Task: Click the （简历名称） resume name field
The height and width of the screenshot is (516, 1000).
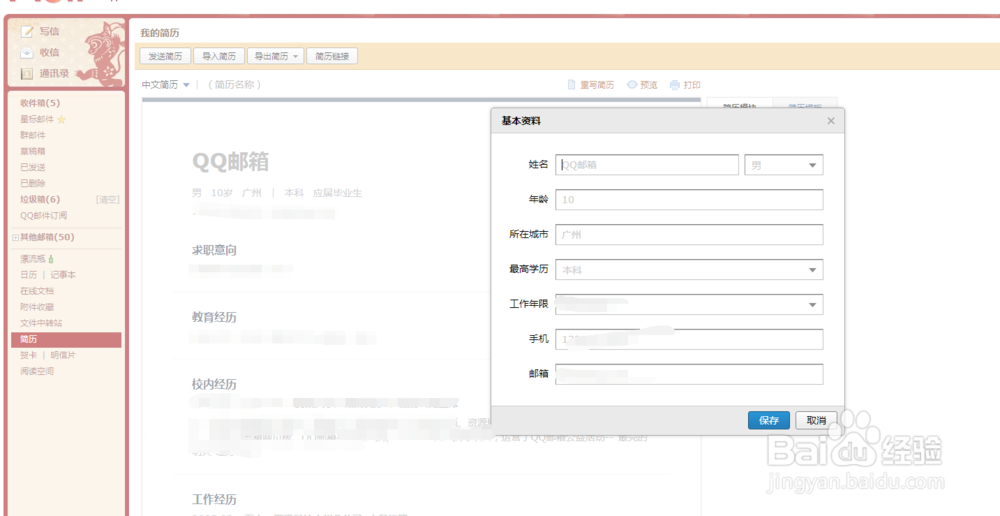Action: coord(235,85)
